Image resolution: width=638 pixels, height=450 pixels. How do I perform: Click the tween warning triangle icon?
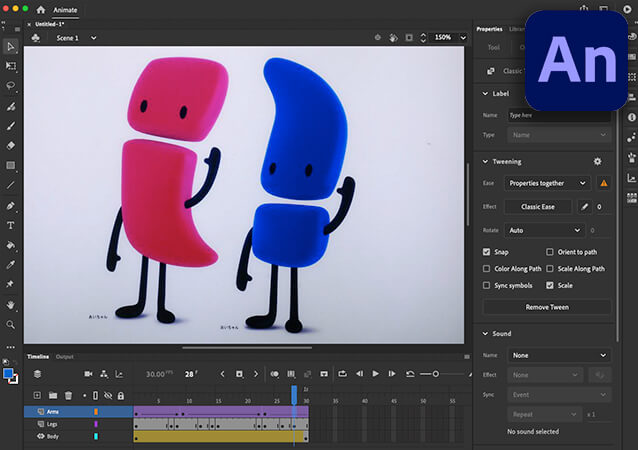(x=604, y=183)
